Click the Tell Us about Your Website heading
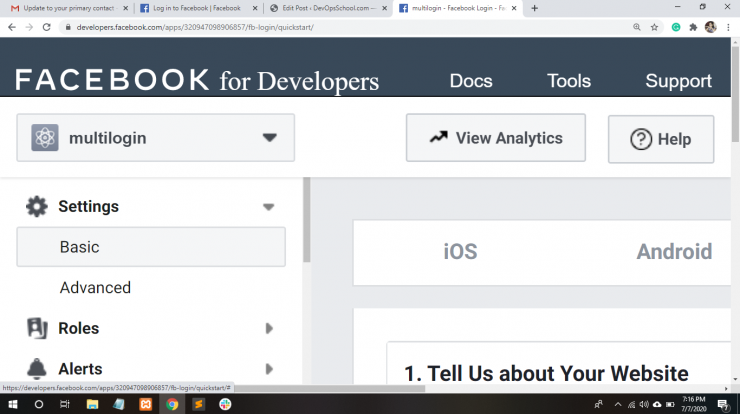740x414 pixels. pyautogui.click(x=547, y=373)
